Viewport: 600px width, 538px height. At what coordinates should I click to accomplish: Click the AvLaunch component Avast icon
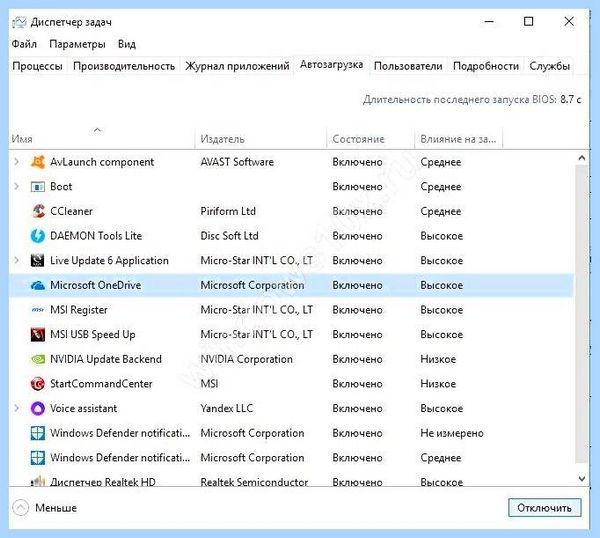tap(38, 162)
